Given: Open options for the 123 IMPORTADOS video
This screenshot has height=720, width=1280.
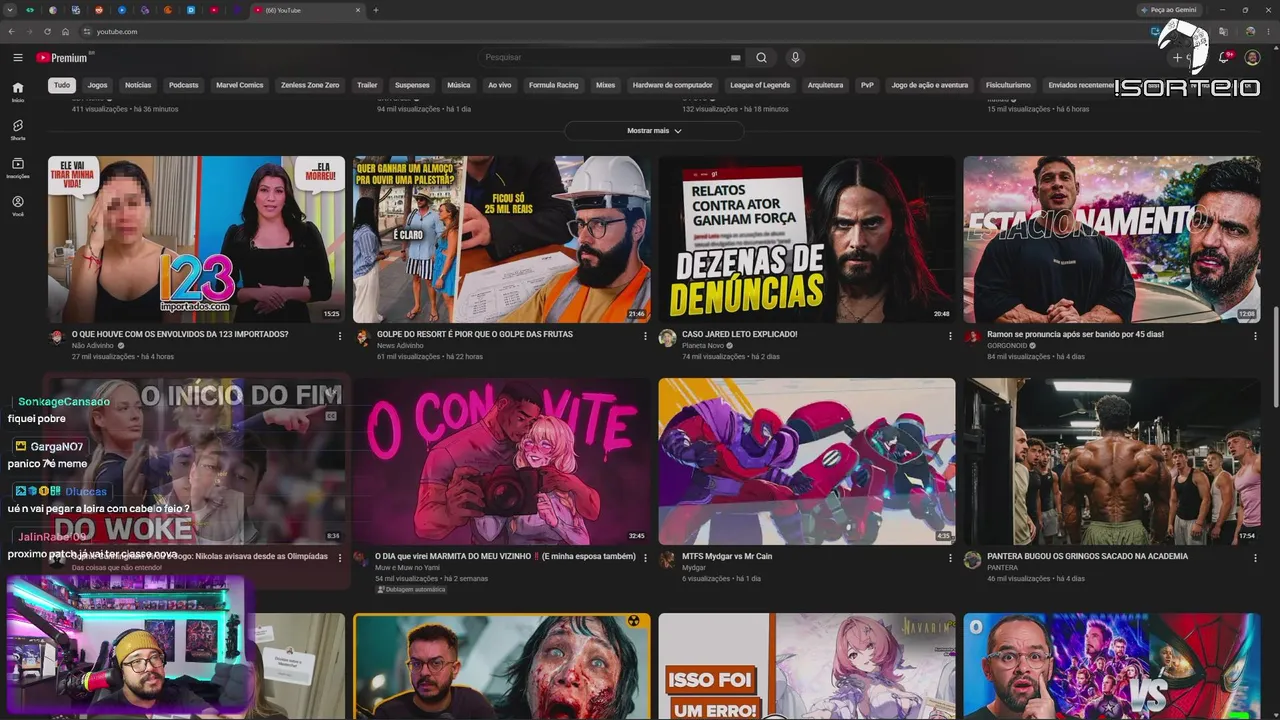Looking at the screenshot, I should click(x=340, y=336).
